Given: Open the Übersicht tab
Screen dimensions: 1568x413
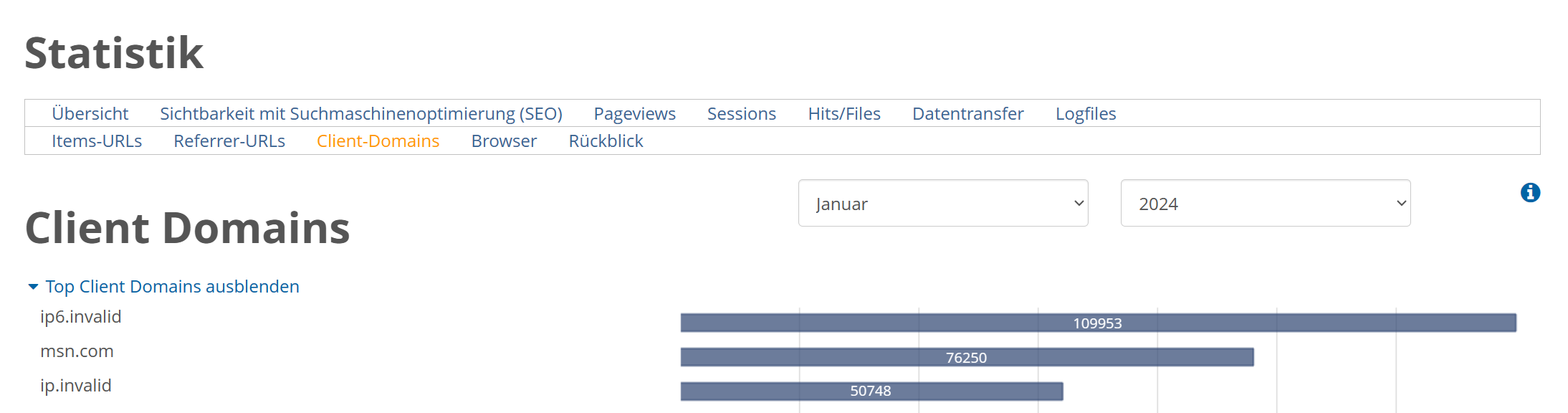Looking at the screenshot, I should click(90, 114).
